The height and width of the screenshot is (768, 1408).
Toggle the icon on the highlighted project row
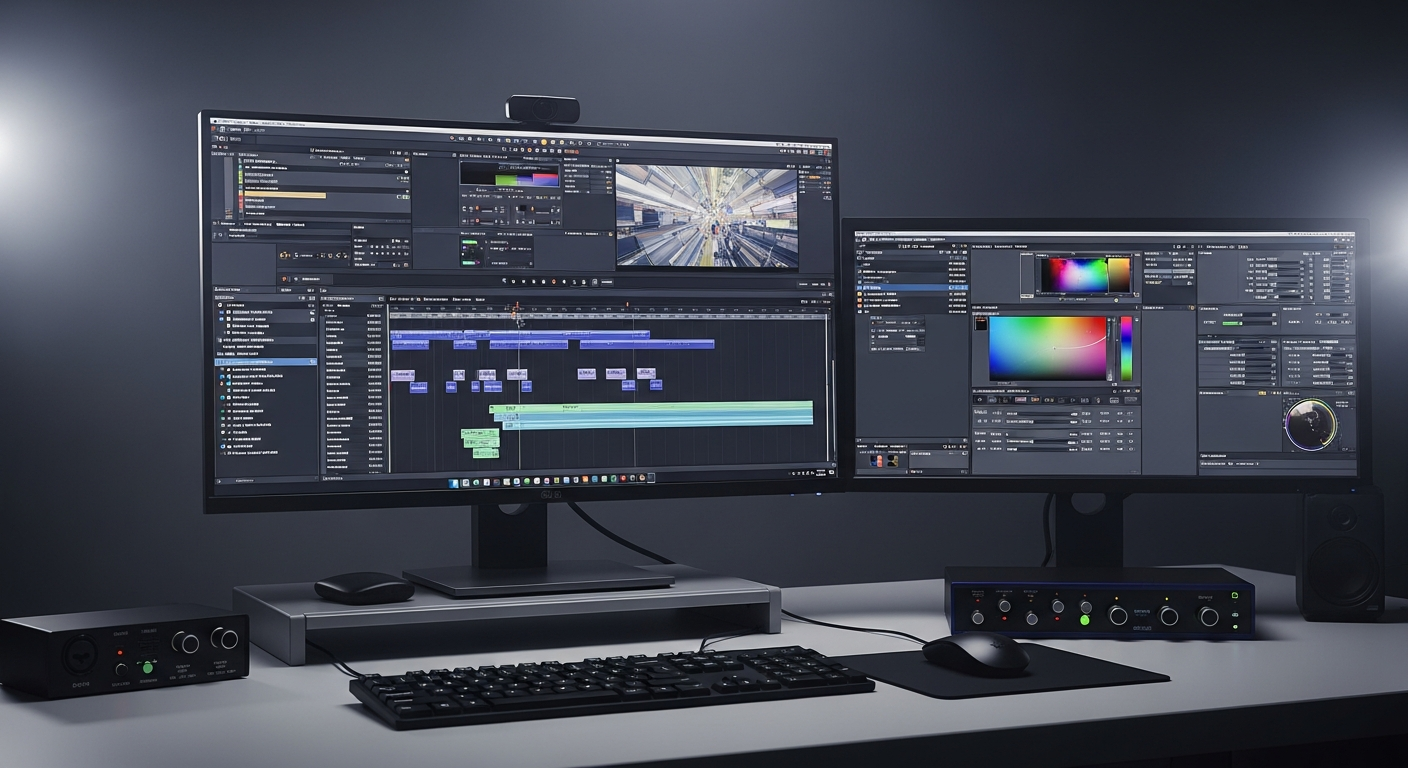(x=311, y=362)
